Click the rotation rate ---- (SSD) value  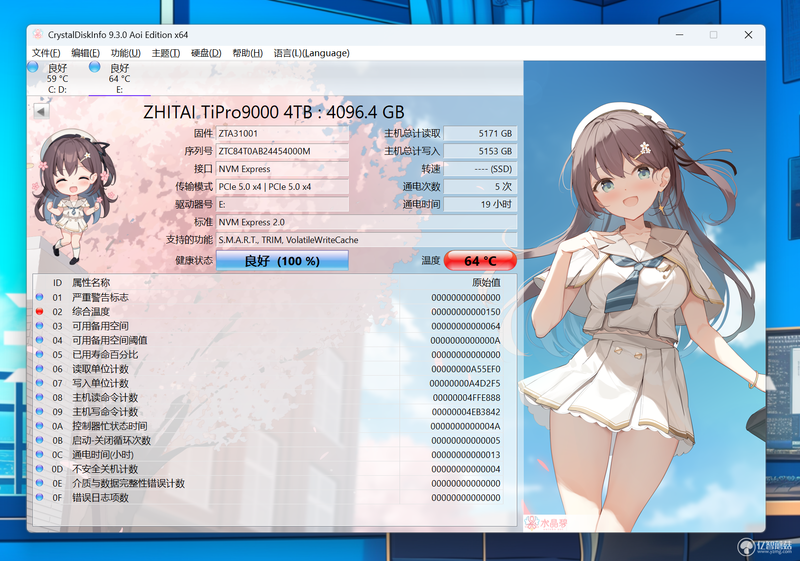[480, 169]
